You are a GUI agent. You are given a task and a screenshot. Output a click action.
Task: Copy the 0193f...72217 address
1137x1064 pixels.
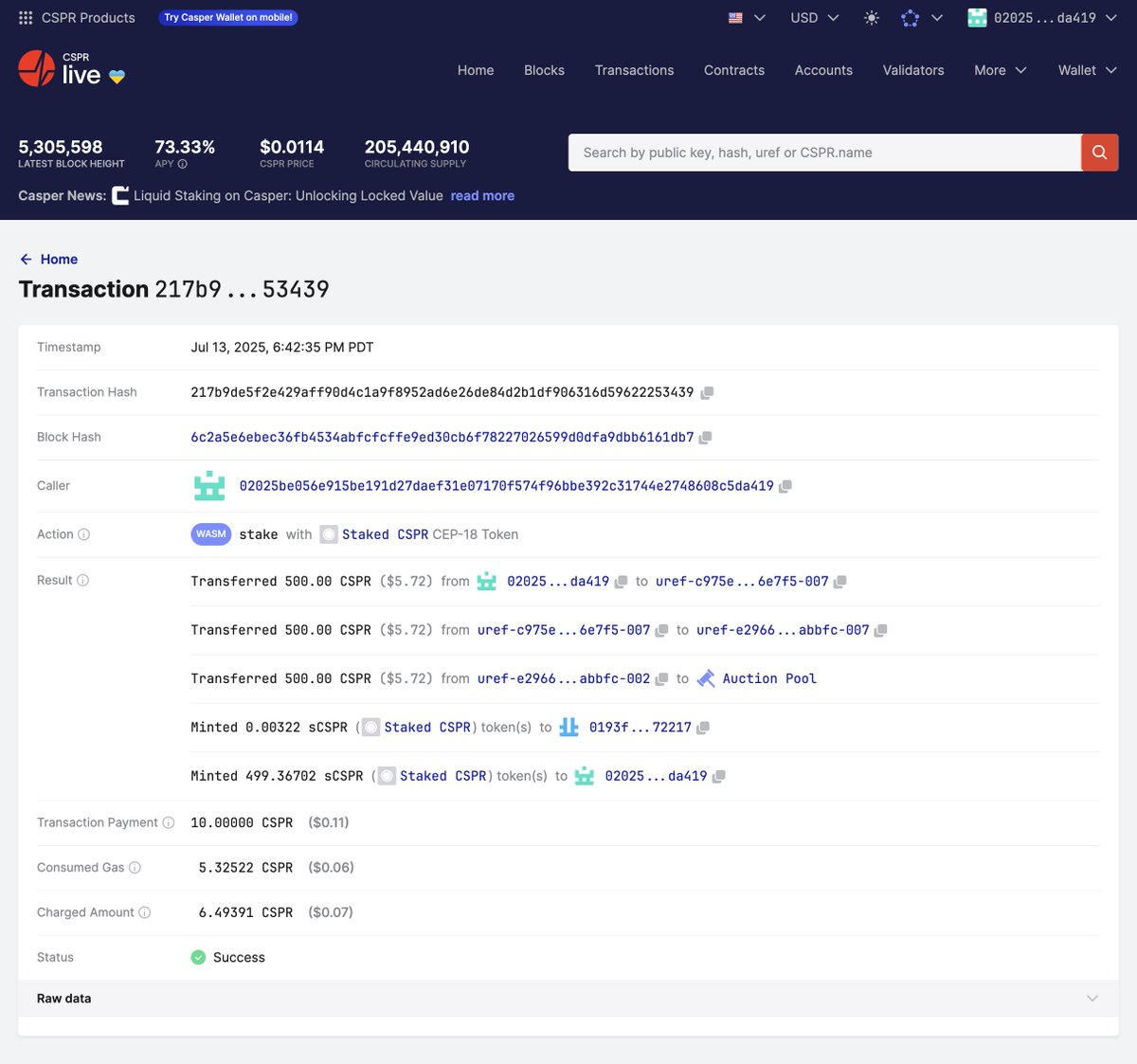pos(702,728)
